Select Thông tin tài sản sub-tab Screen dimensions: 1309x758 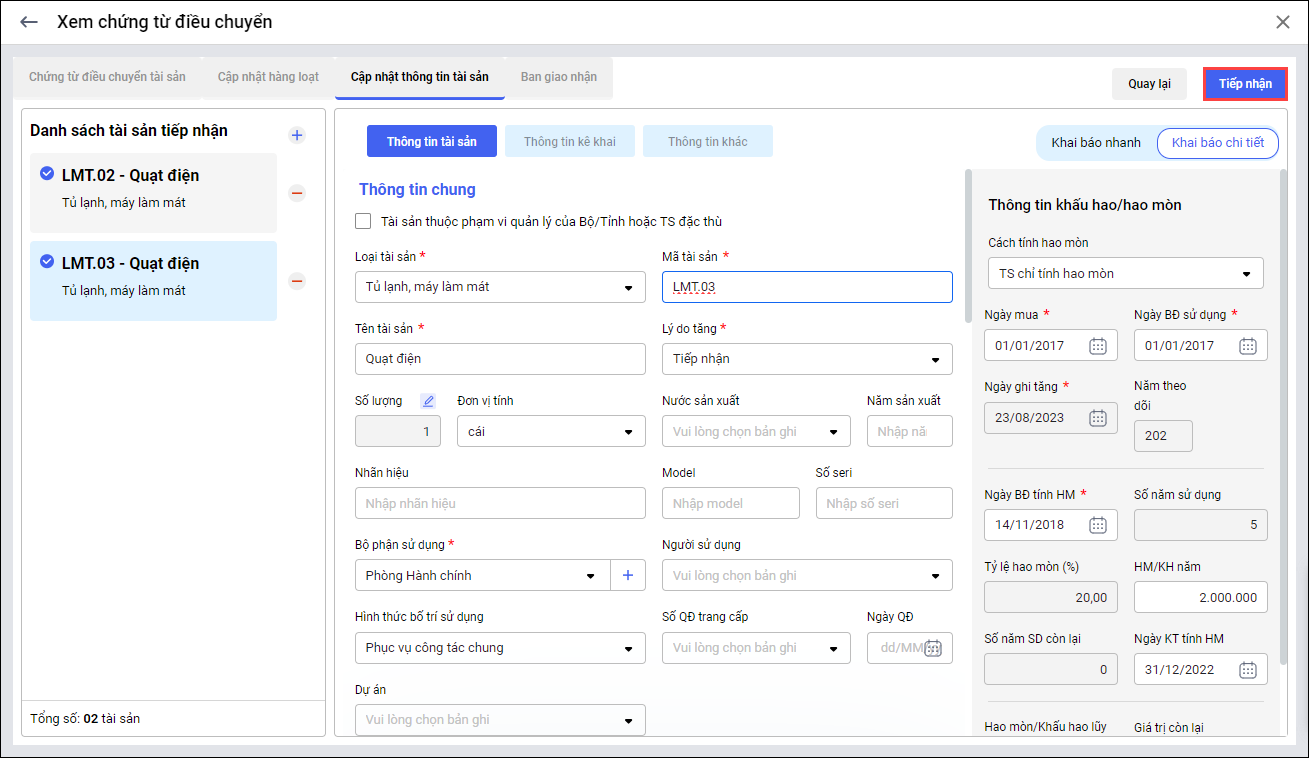click(432, 142)
